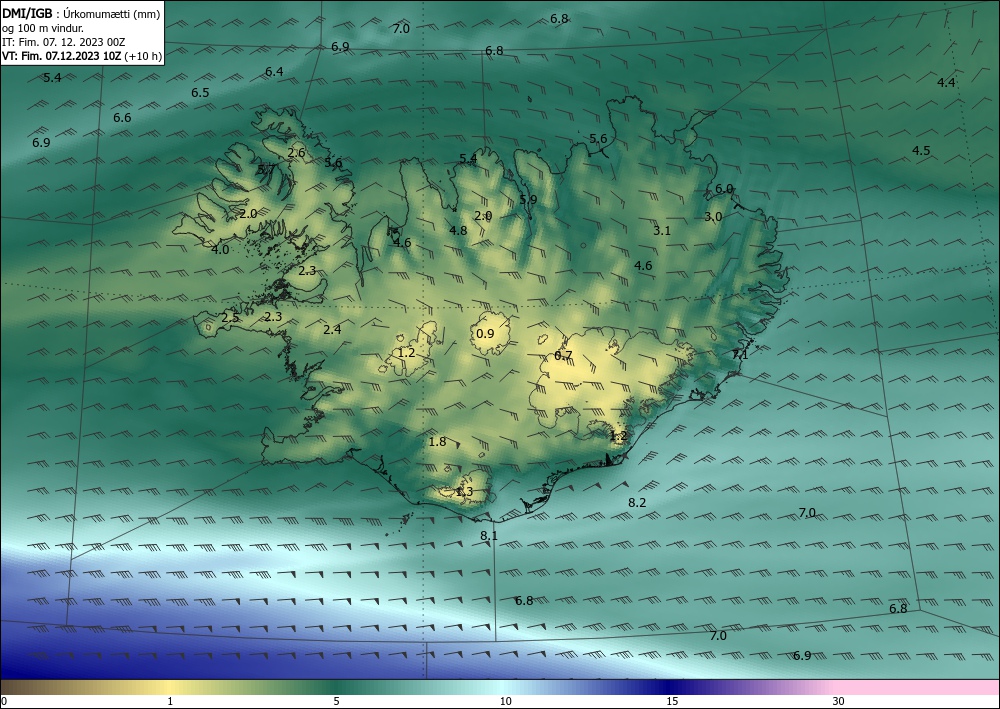
Task: Click the yellow part of the color scale
Action: [169, 687]
